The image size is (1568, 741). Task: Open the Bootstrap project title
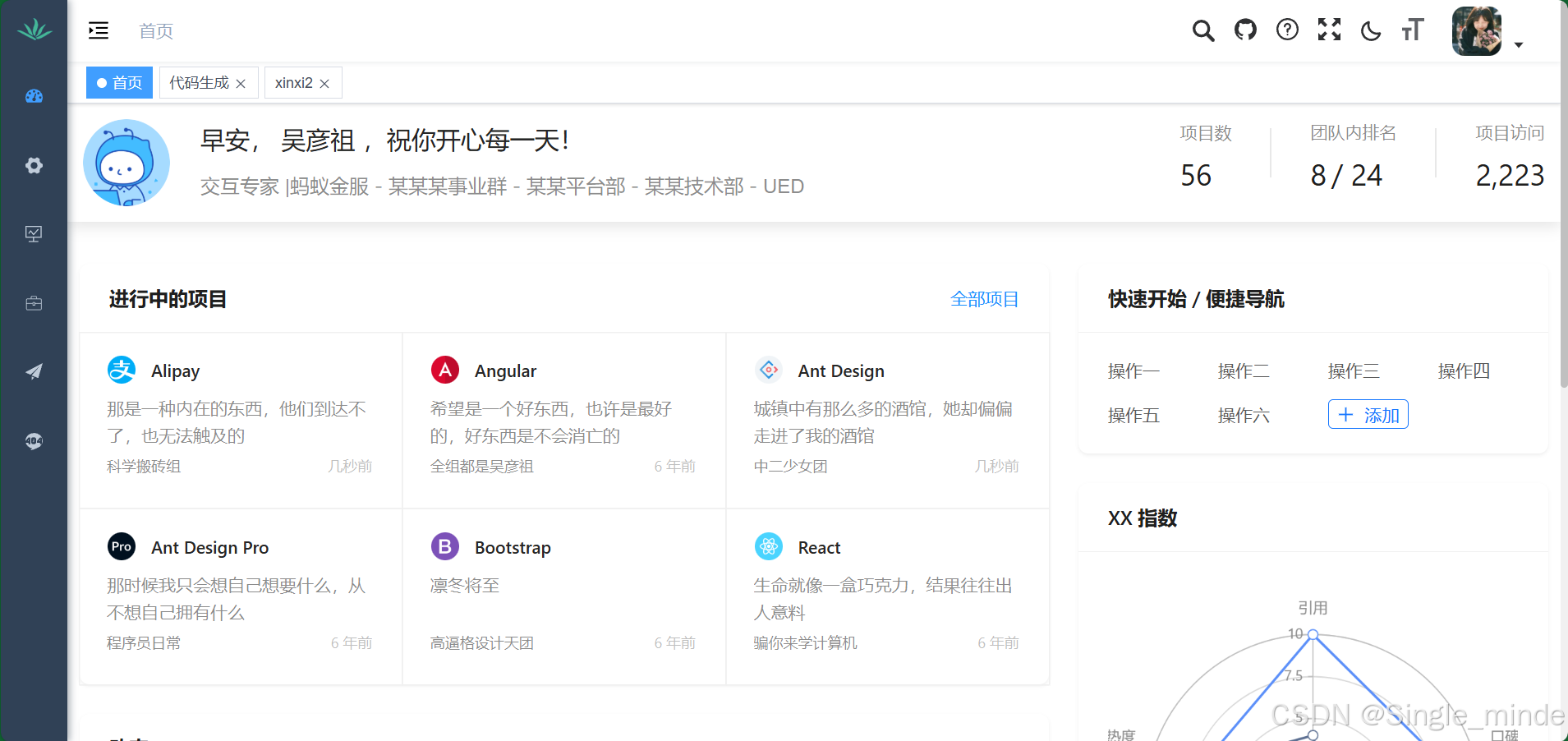pyautogui.click(x=513, y=548)
